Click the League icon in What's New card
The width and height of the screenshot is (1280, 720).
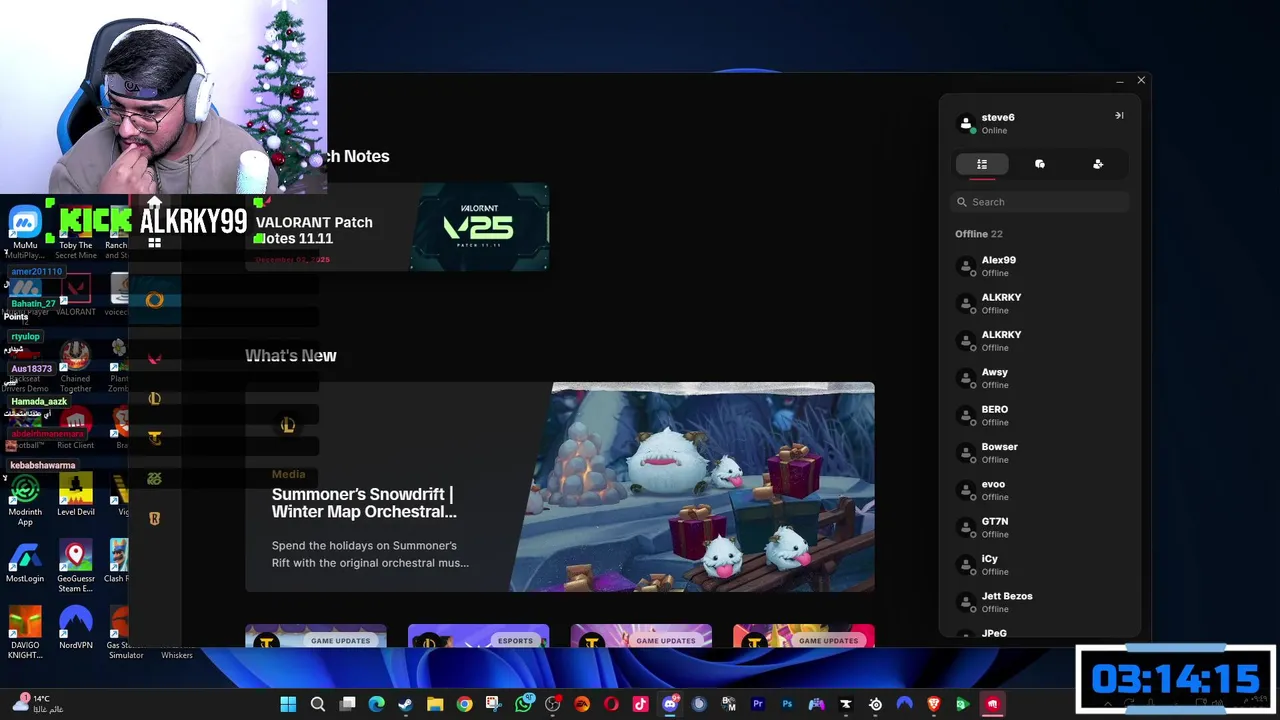[288, 426]
